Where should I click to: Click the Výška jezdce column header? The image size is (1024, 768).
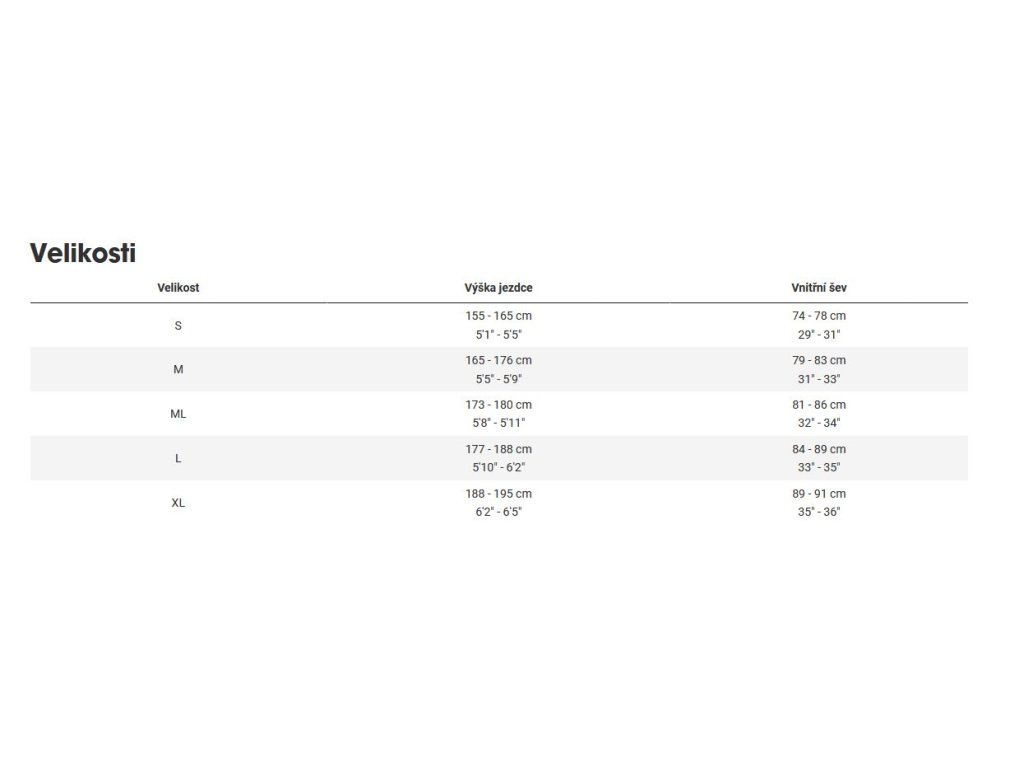click(498, 287)
